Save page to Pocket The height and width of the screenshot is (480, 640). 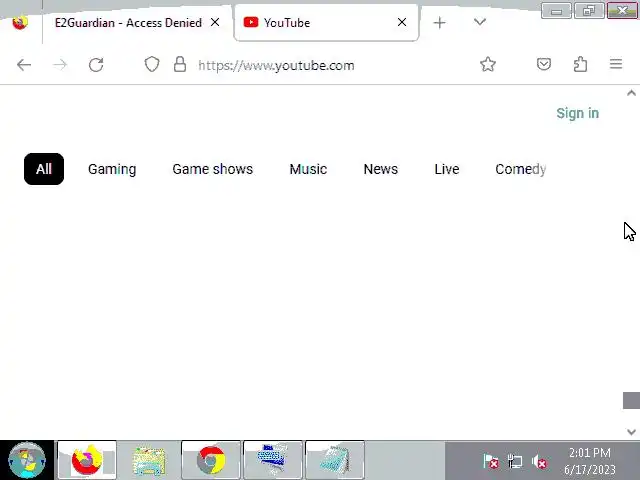[x=544, y=64]
